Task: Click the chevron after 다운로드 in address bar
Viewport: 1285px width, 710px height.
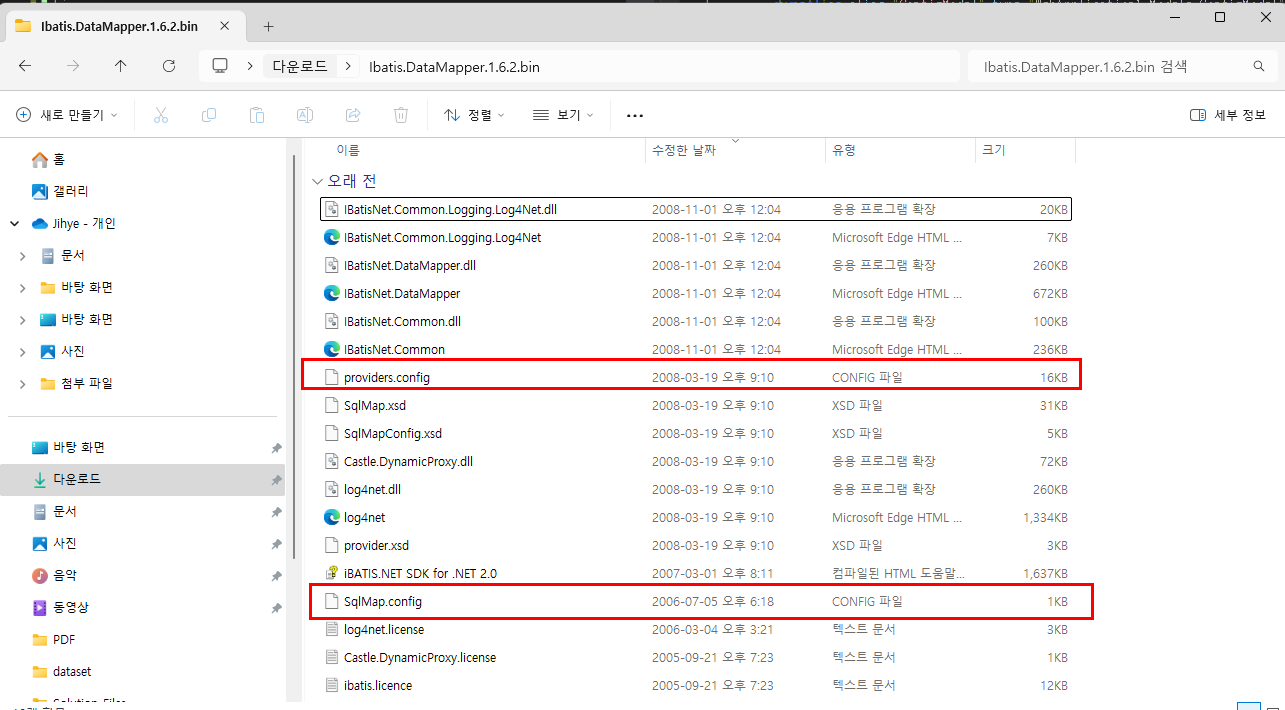Action: (348, 66)
